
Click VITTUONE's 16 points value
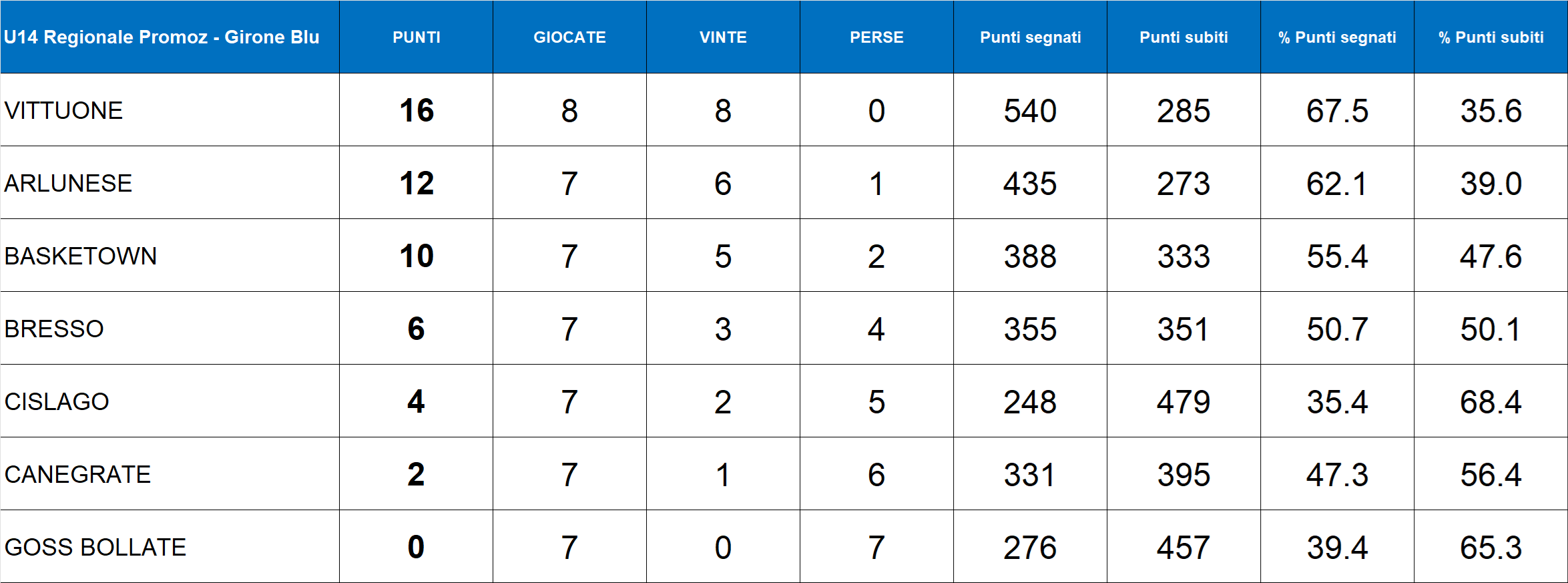[x=416, y=110]
